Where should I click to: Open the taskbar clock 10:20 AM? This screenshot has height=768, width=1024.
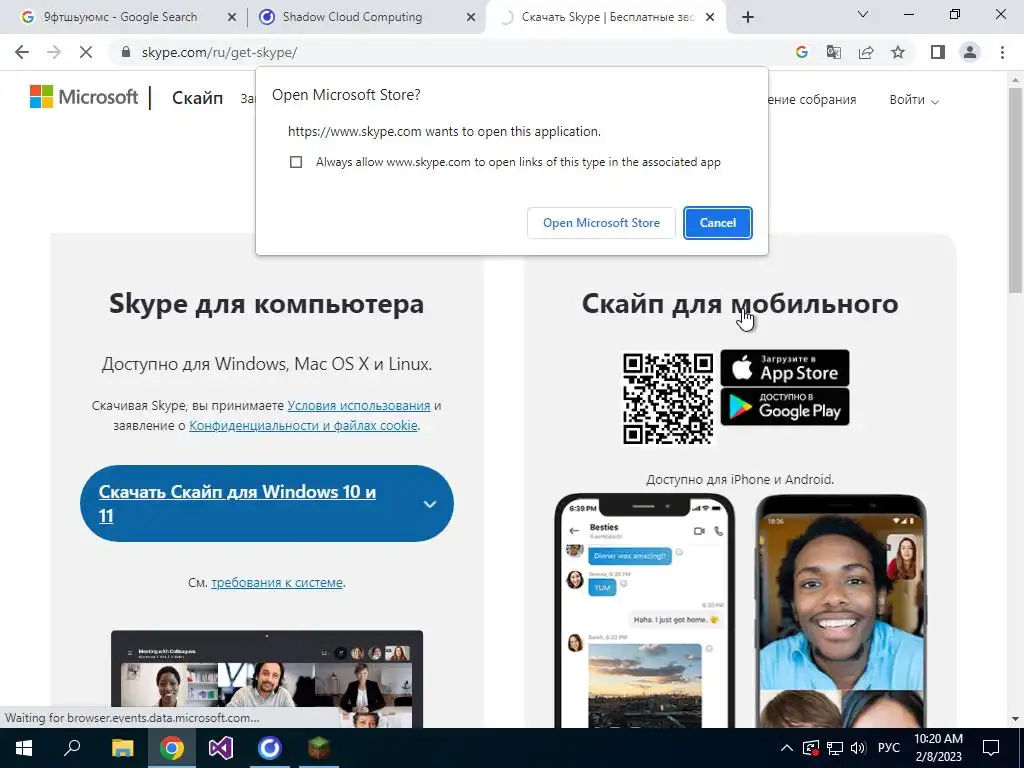[x=938, y=748]
